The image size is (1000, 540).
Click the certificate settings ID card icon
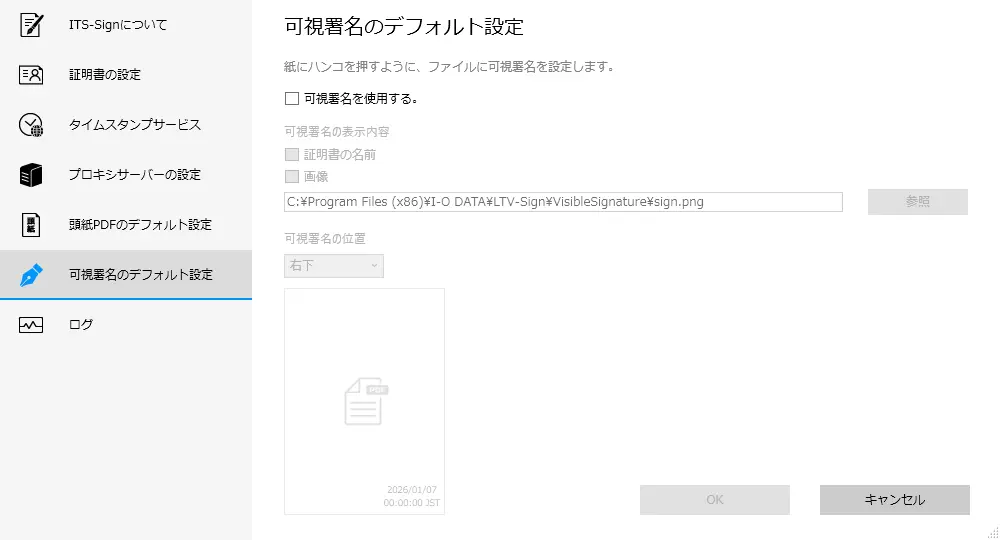pyautogui.click(x=31, y=75)
